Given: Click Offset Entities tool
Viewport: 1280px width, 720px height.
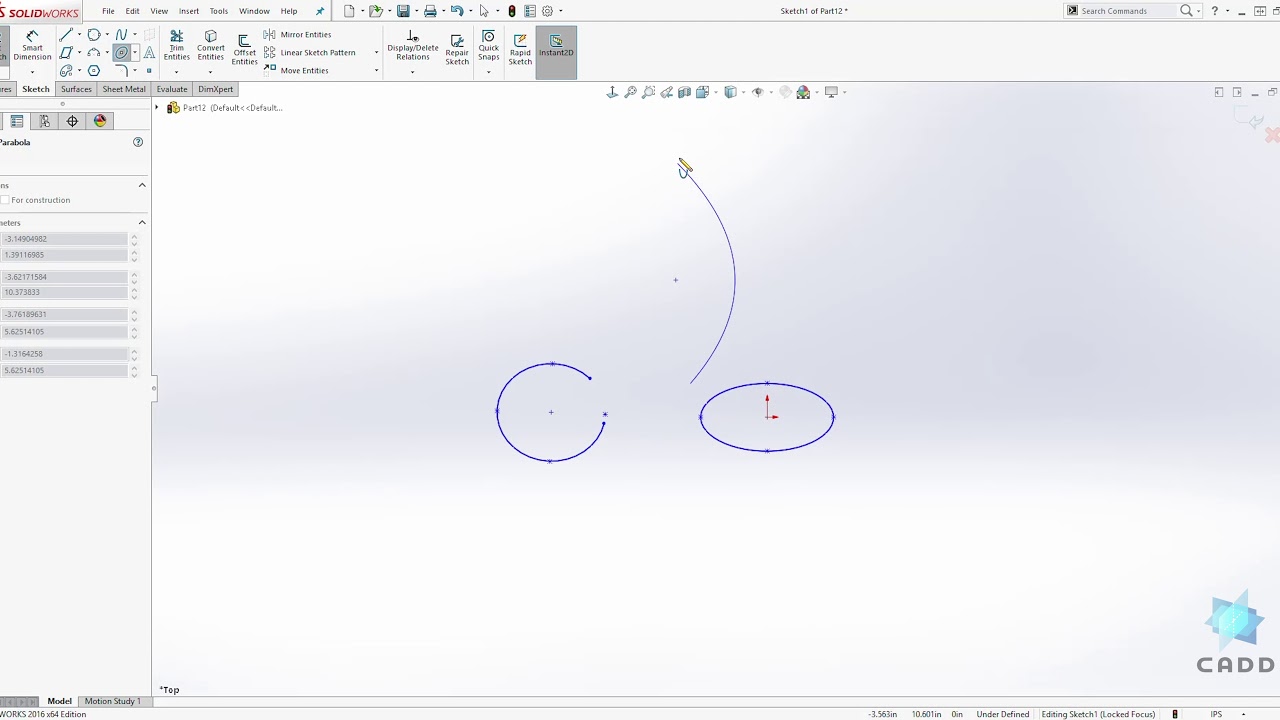Looking at the screenshot, I should tap(244, 50).
